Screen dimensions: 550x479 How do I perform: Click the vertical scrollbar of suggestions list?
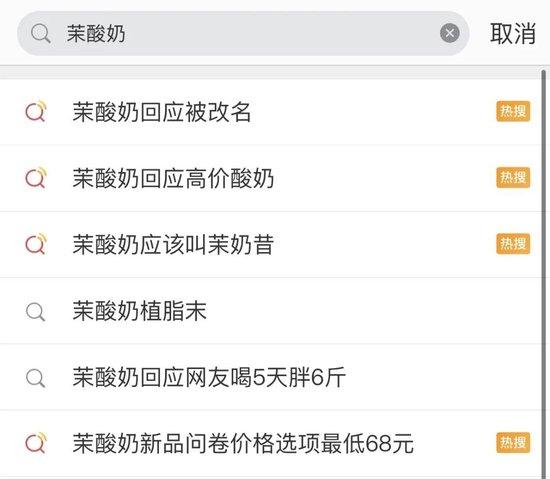543,274
